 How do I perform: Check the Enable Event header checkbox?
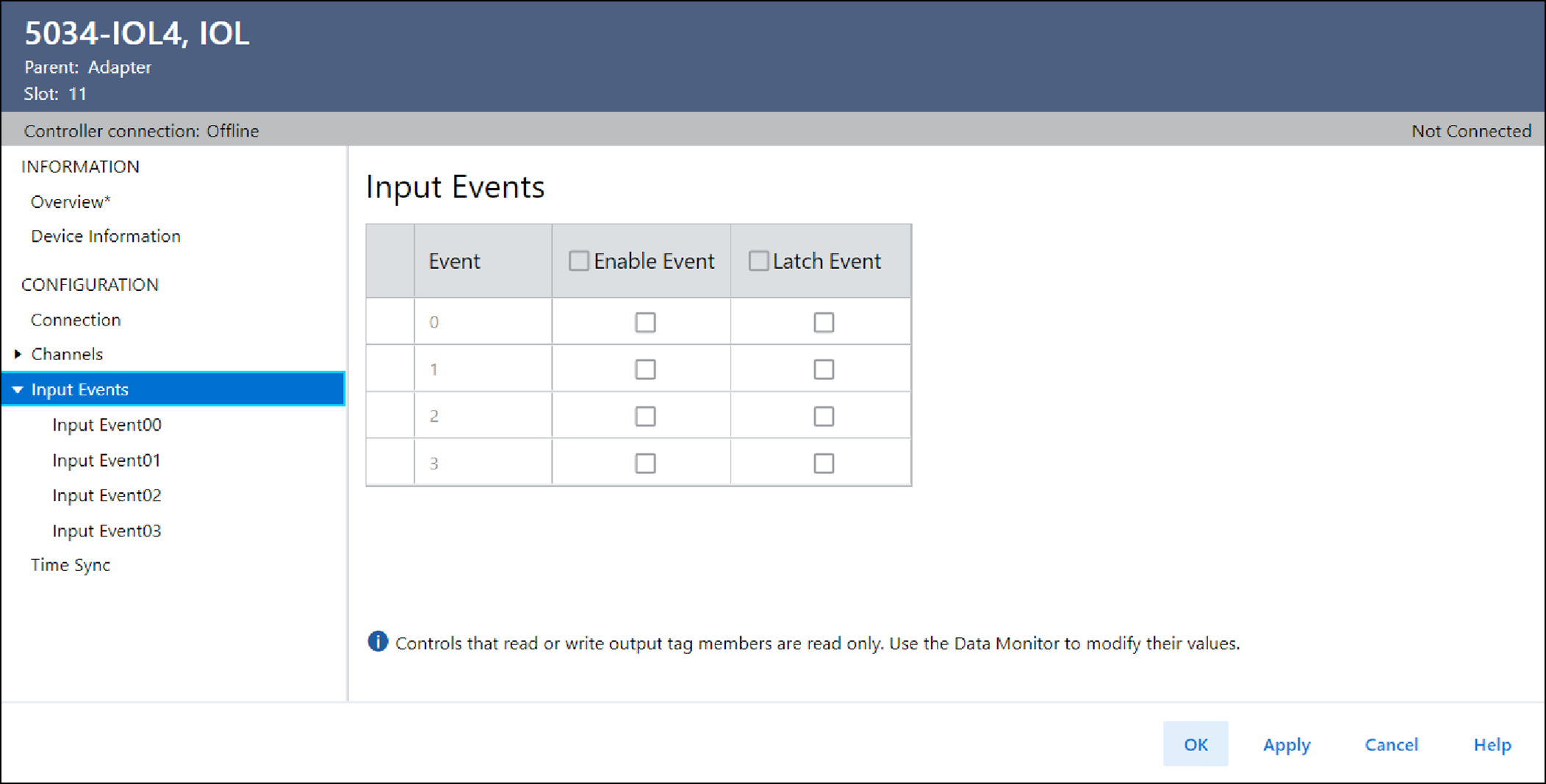pyautogui.click(x=578, y=260)
